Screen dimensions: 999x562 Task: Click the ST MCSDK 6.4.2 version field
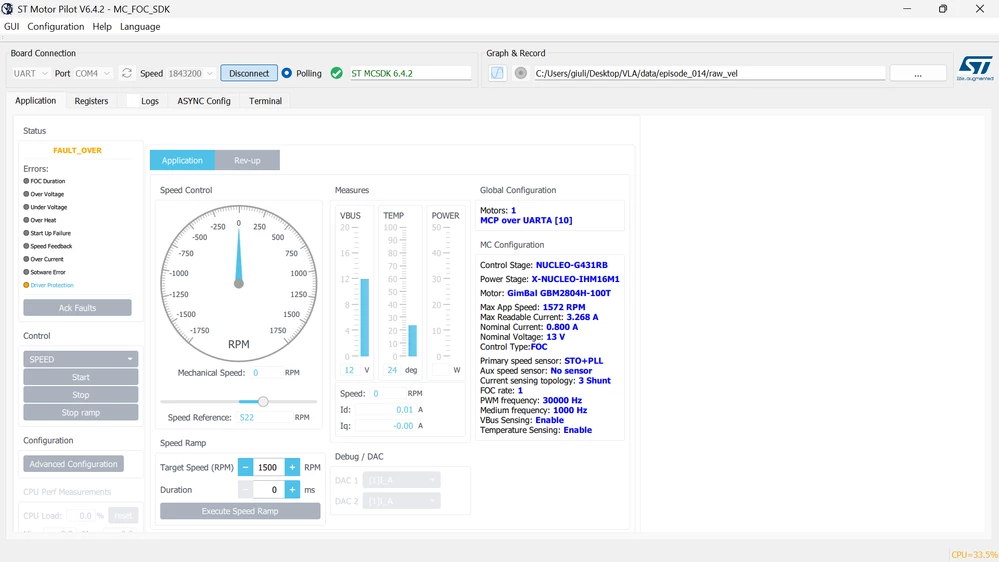pos(410,73)
